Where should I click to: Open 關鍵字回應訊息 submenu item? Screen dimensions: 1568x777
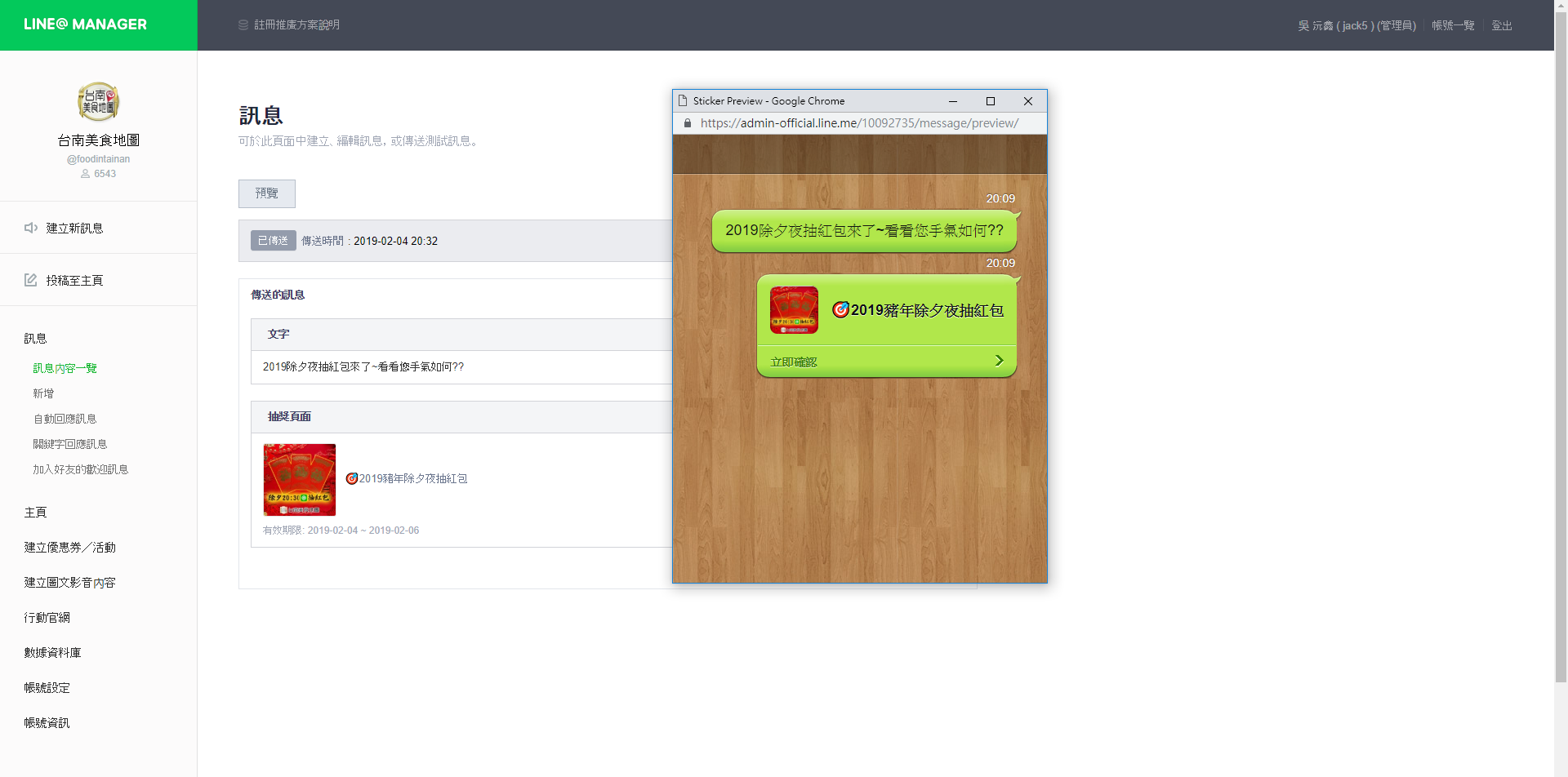[70, 444]
